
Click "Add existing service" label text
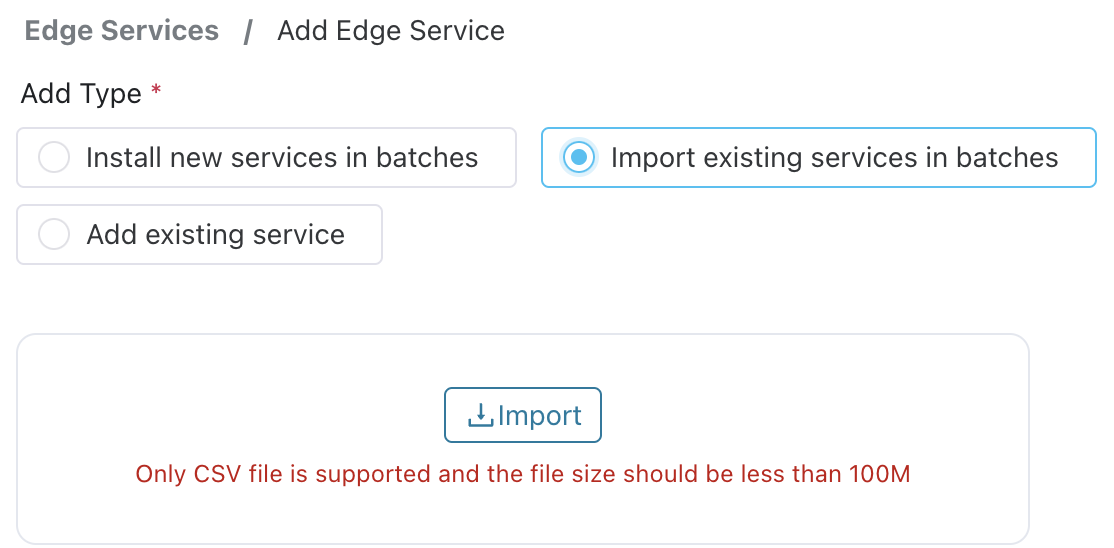[x=215, y=235]
